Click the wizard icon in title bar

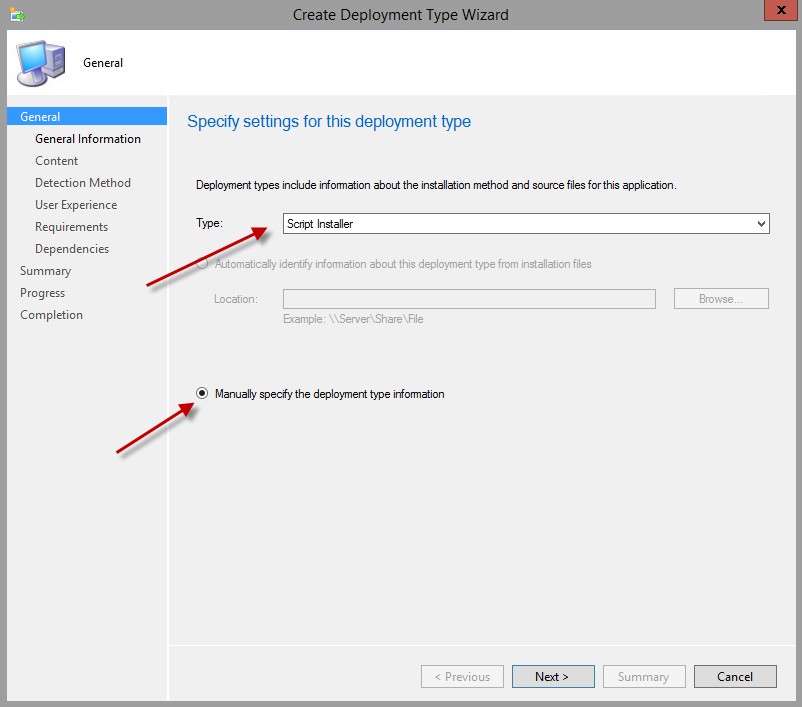(16, 15)
